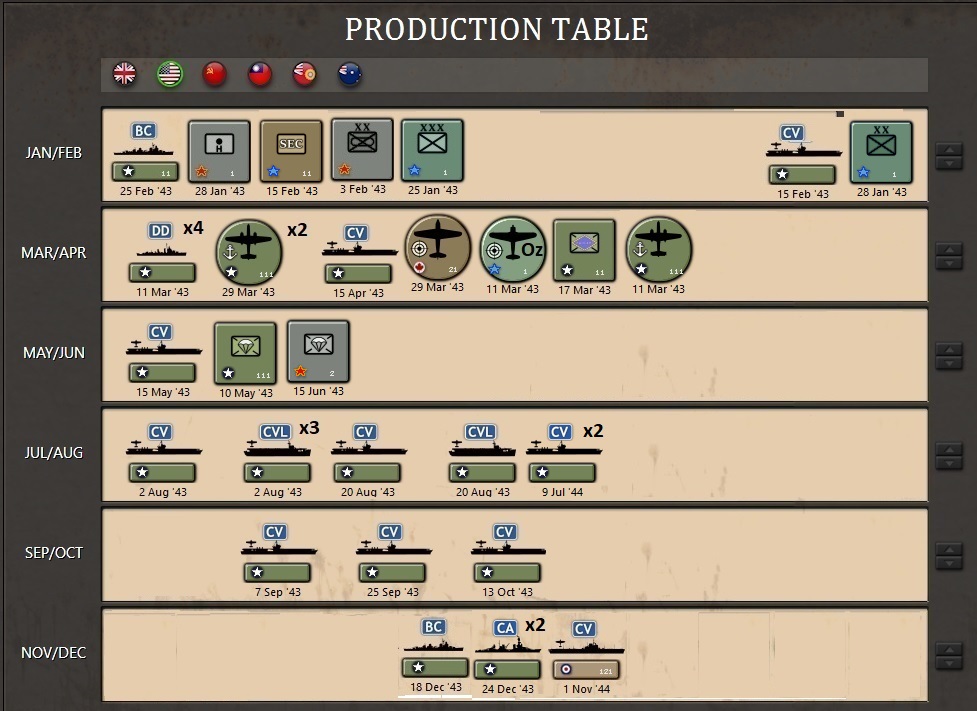
Task: Click the JUL/AUG row up arrow
Action: [x=948, y=450]
